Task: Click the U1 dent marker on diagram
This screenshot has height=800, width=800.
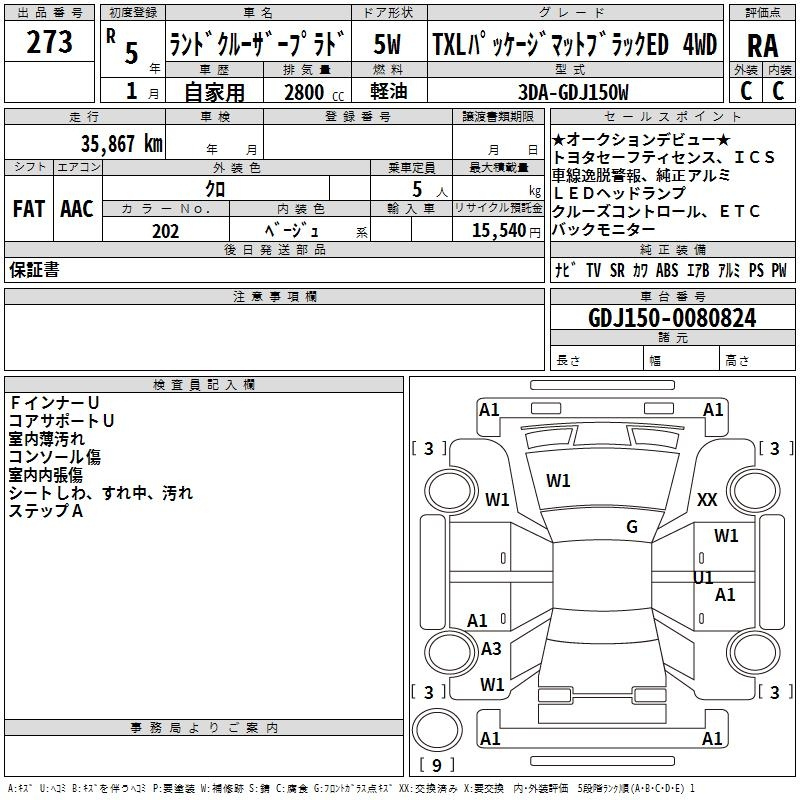Action: point(704,578)
